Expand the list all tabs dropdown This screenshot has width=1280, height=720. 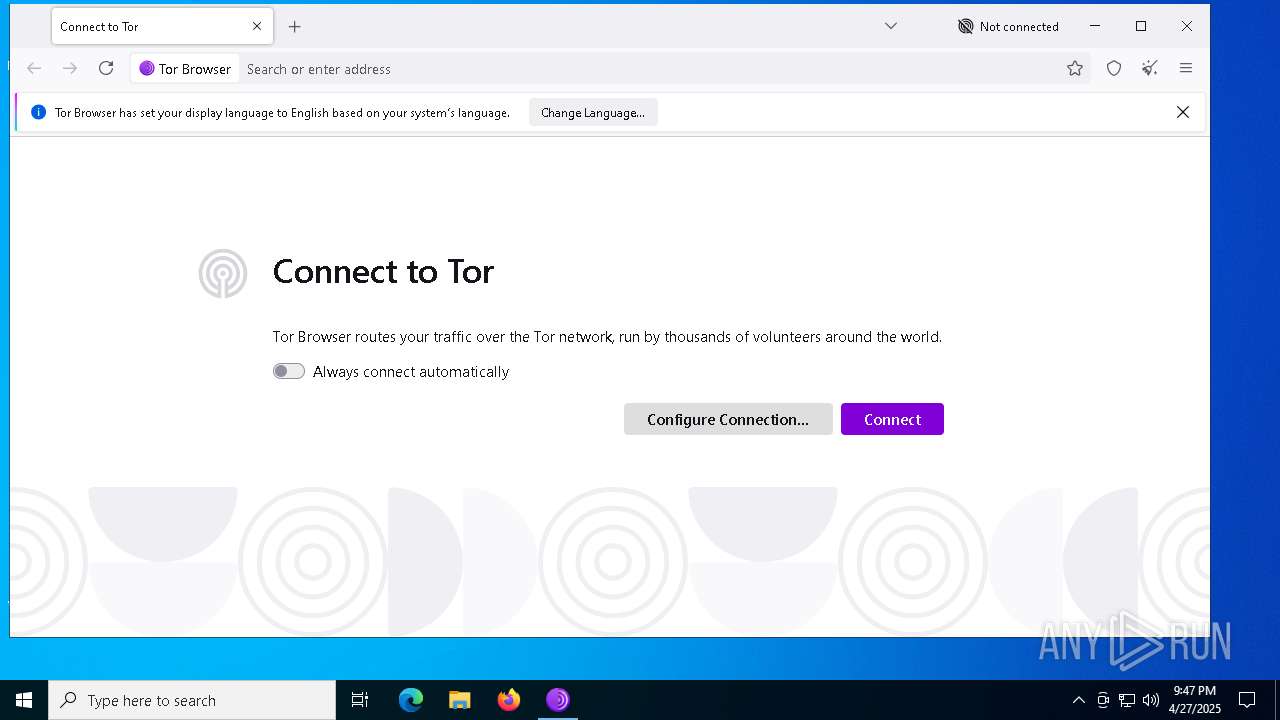point(891,26)
